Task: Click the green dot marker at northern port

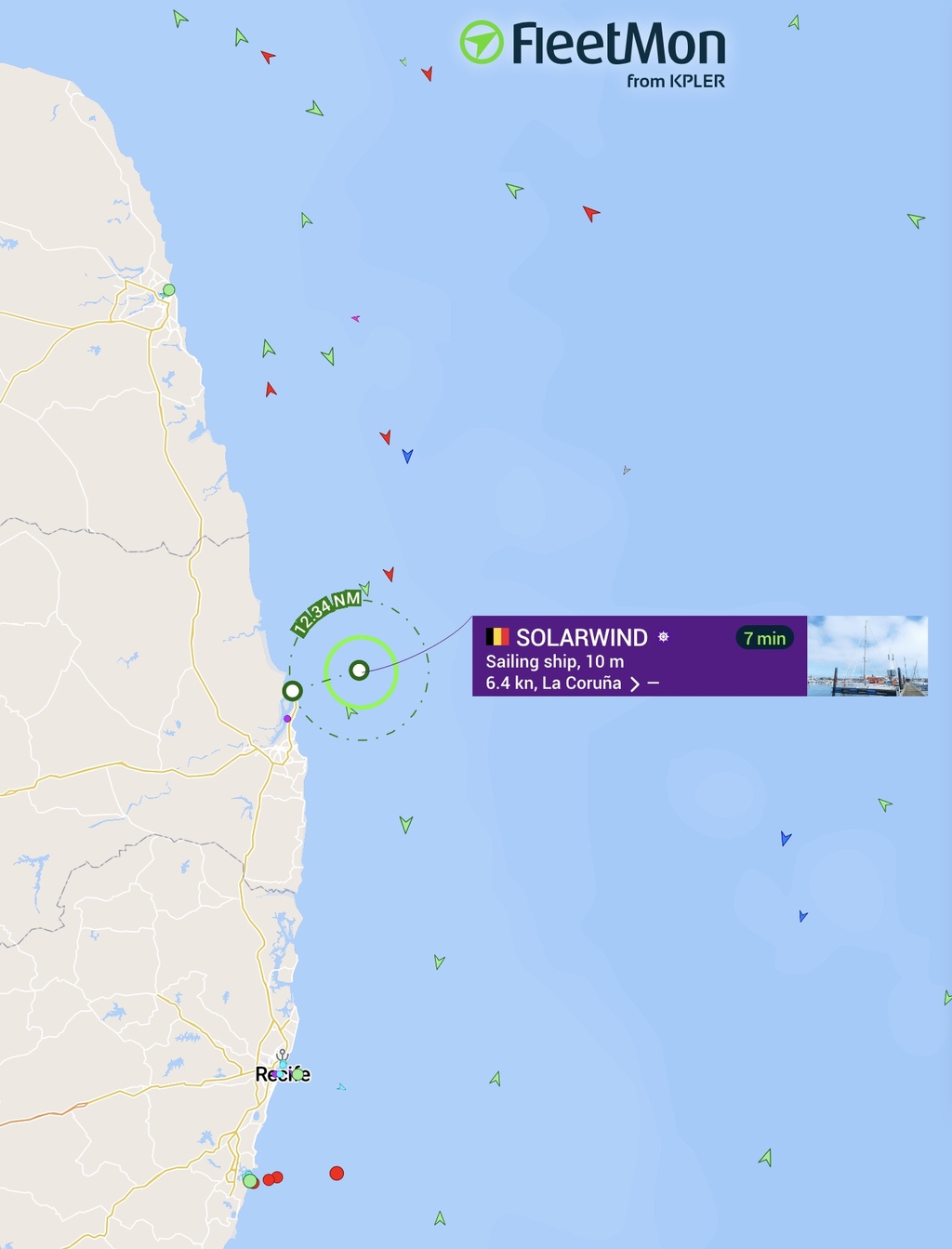Action: pos(168,290)
